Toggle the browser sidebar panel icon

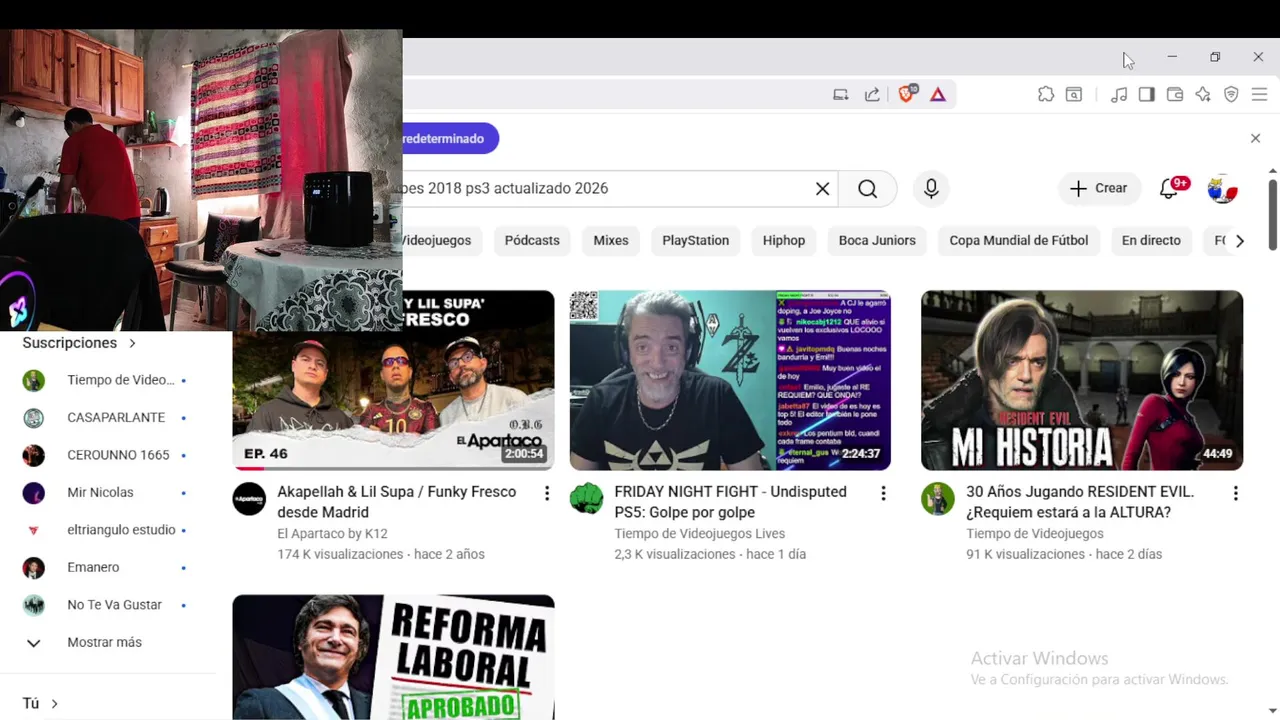[1147, 94]
